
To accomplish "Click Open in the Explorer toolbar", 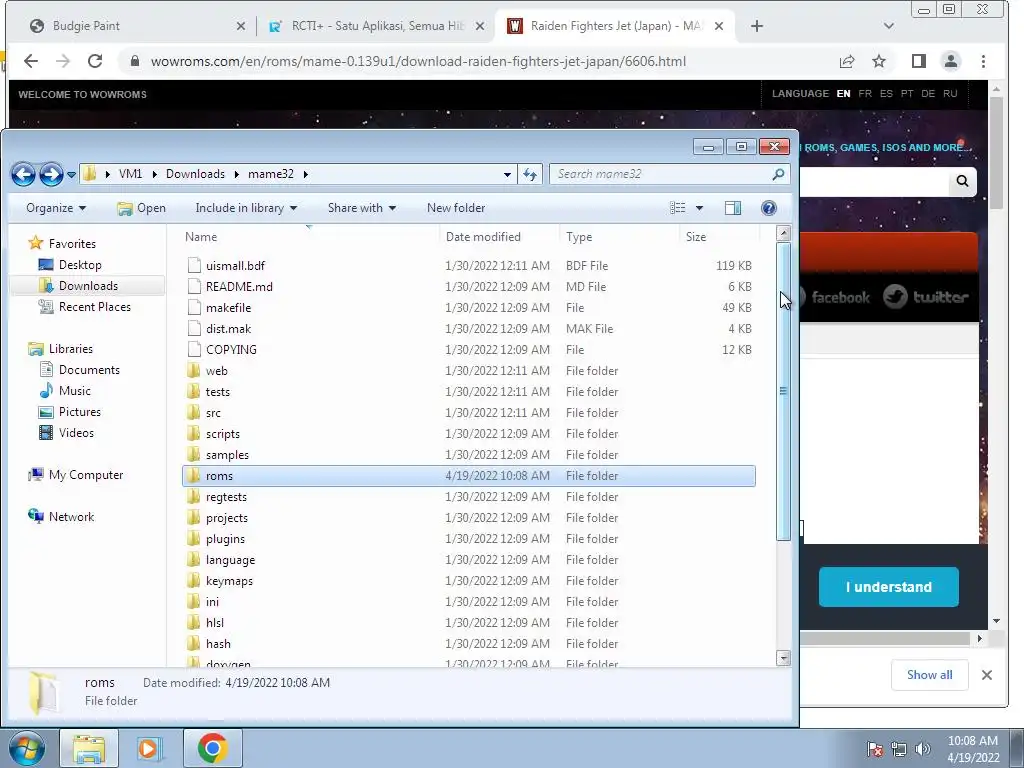I will (141, 208).
